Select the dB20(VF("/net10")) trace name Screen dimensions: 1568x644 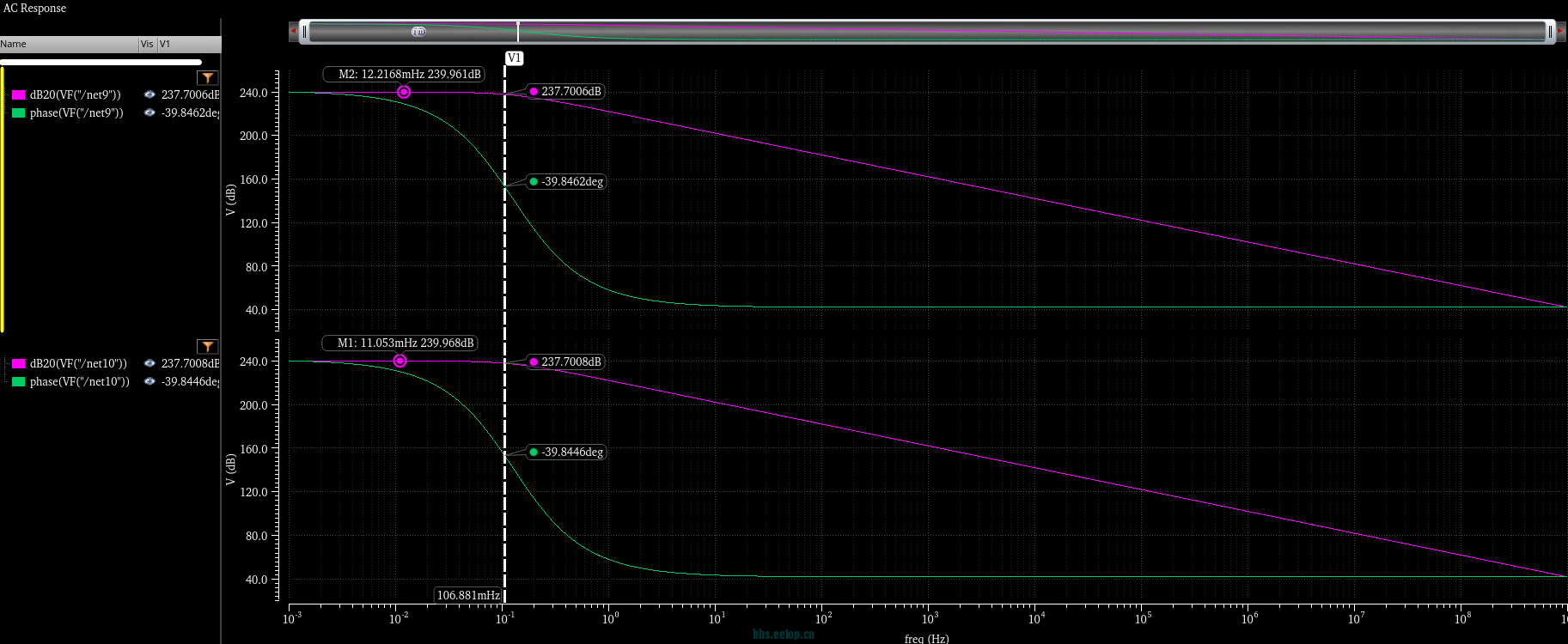click(78, 363)
